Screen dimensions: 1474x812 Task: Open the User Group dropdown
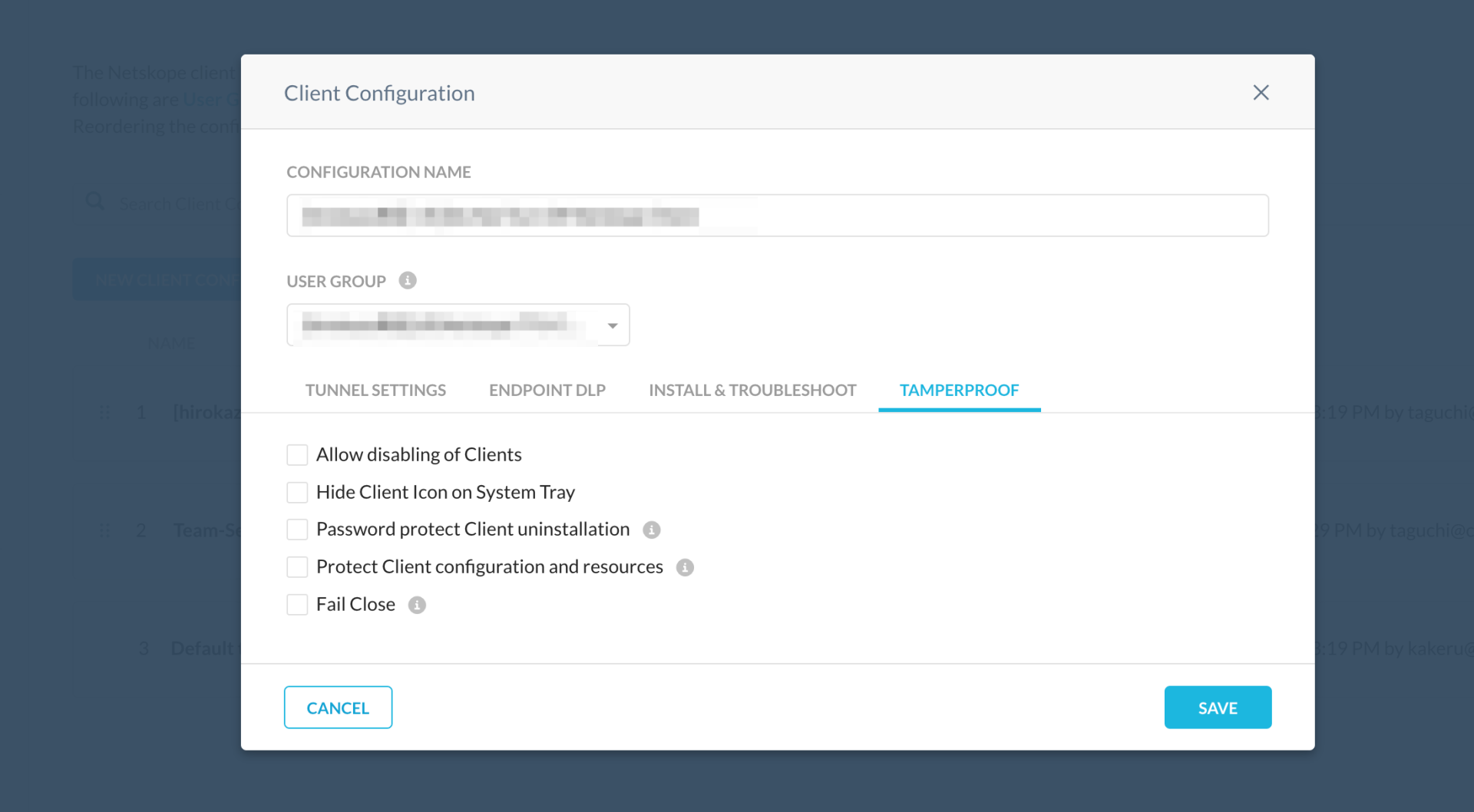[458, 325]
